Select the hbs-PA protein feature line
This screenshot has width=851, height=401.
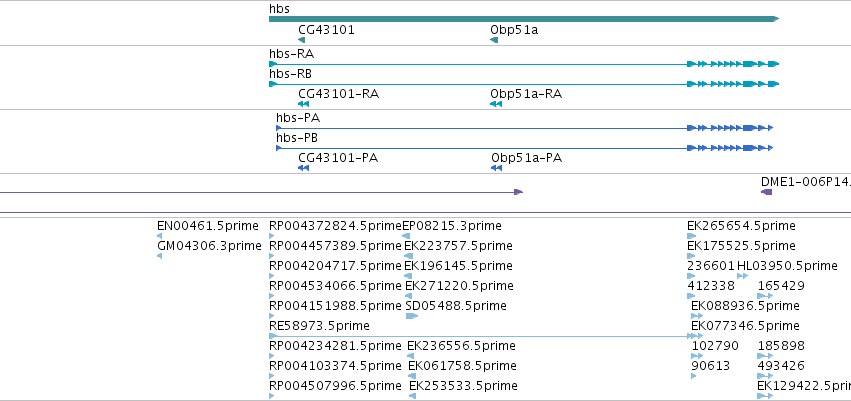(x=524, y=128)
